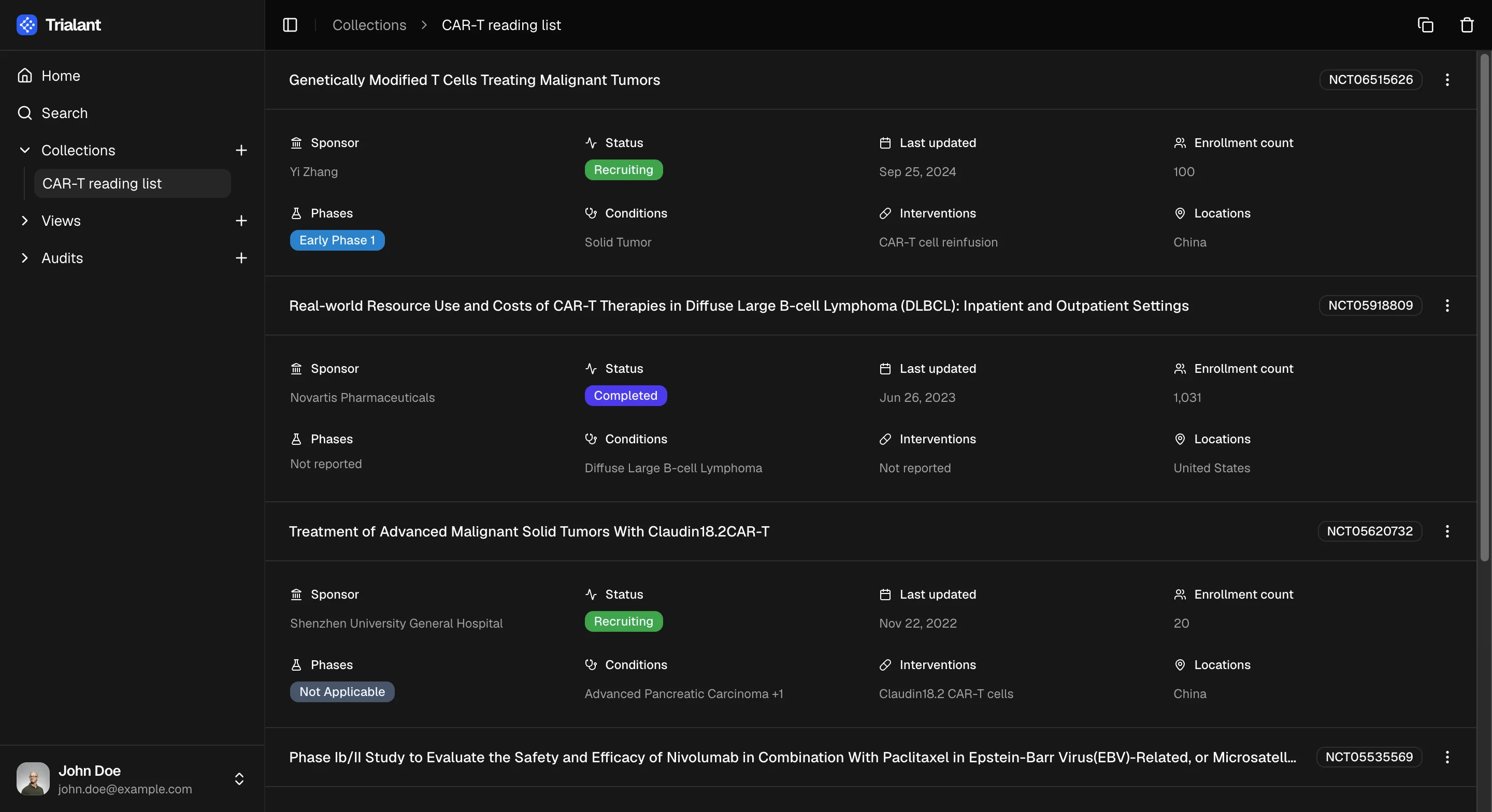Click the NCT05620732 identifier badge
Screen dimensions: 1492x812
pos(1370,532)
